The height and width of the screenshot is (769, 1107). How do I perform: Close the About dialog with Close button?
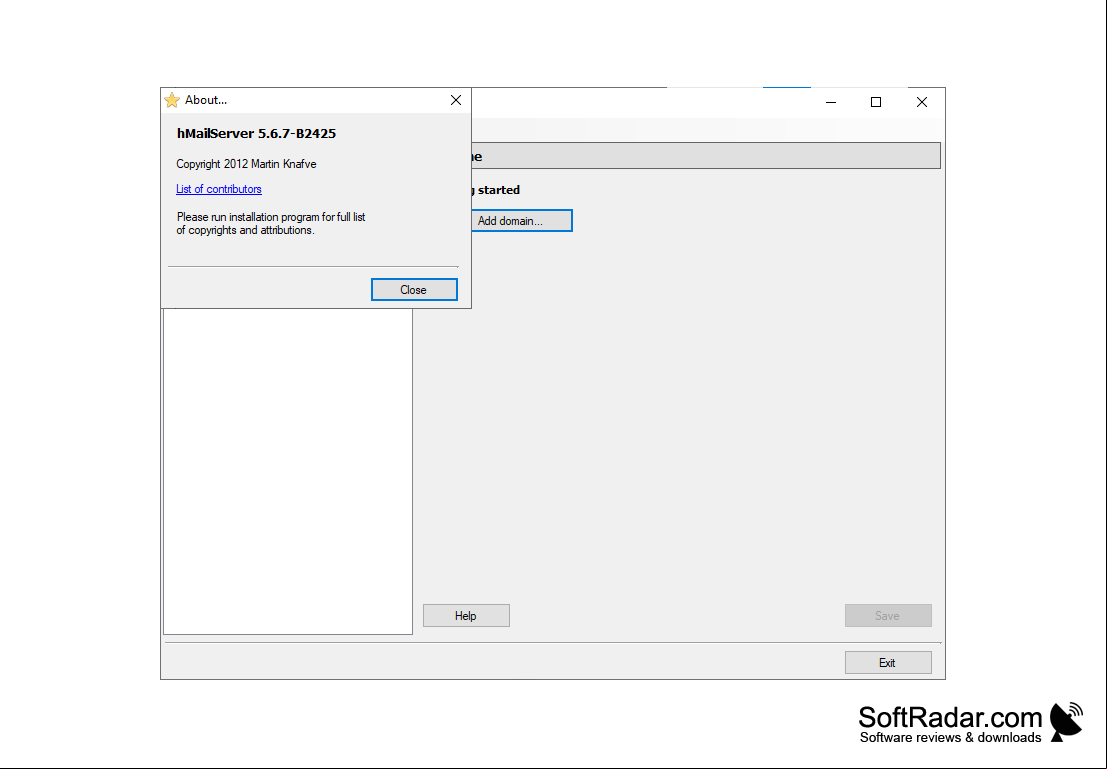(414, 290)
